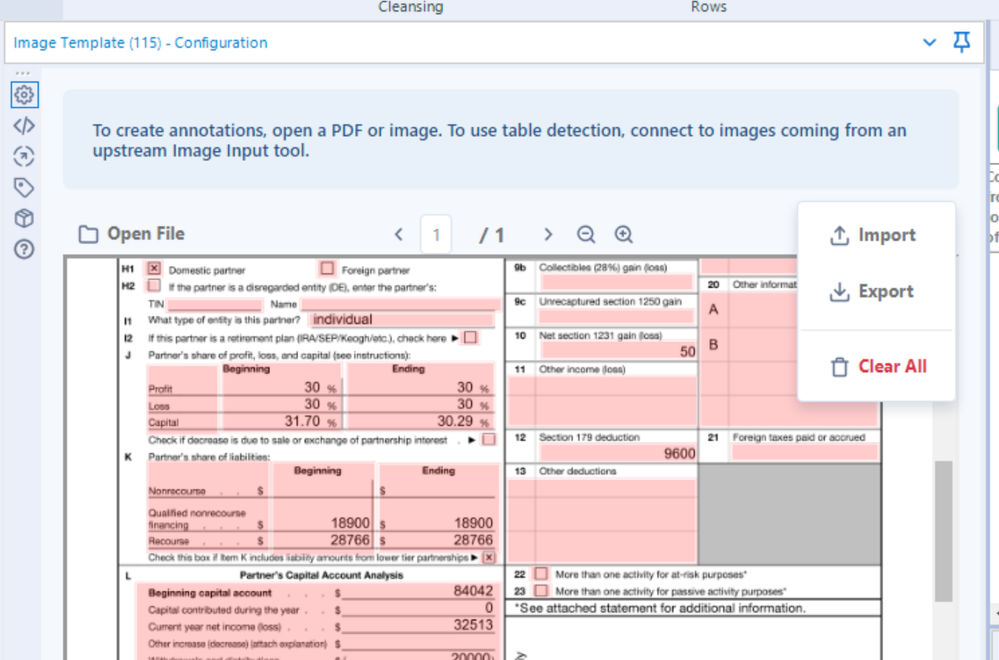This screenshot has height=660, width=999.
Task: Go to next page arrow
Action: click(548, 234)
